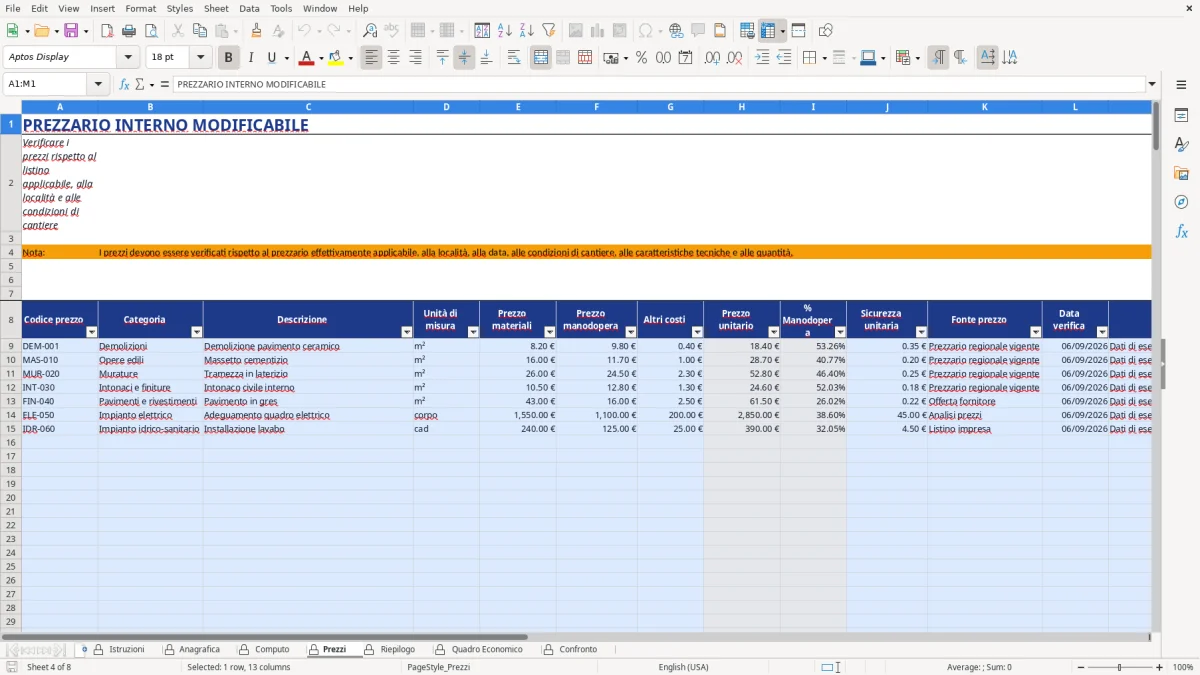Insert hyperlink icon
The image size is (1200, 675).
676,31
